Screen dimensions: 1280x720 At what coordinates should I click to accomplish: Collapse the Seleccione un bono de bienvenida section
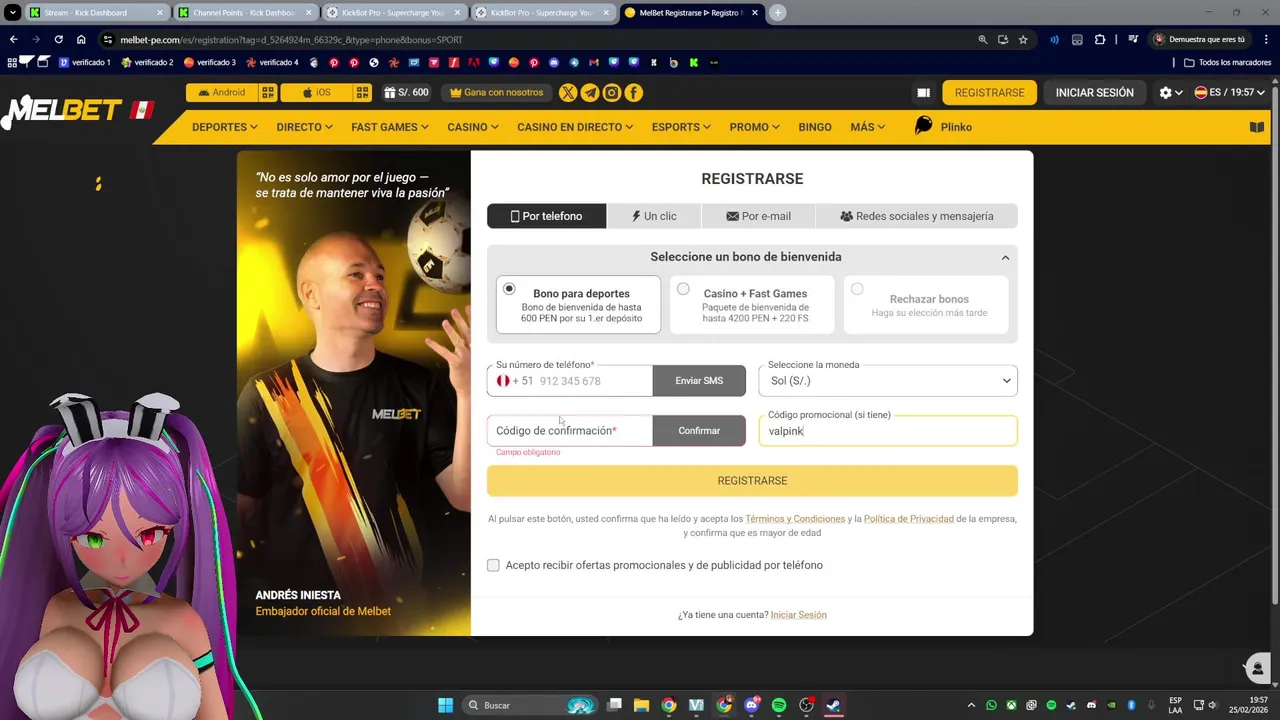click(1005, 257)
